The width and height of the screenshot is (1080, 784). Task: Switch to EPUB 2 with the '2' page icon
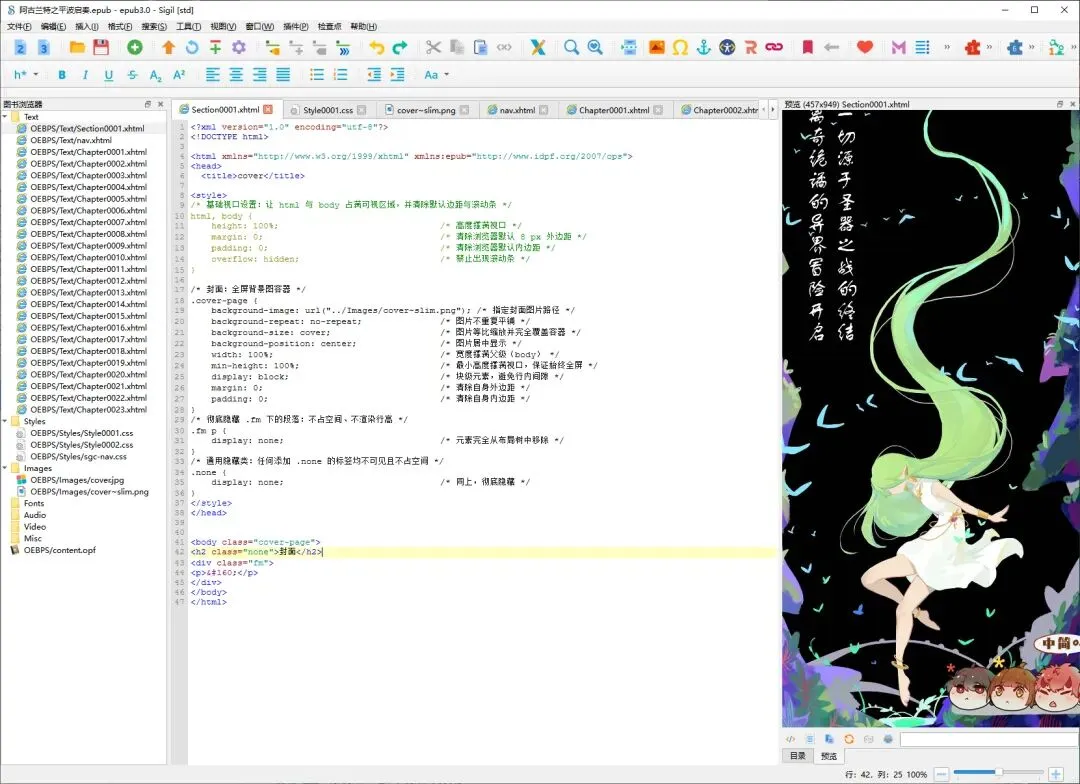pyautogui.click(x=20, y=47)
